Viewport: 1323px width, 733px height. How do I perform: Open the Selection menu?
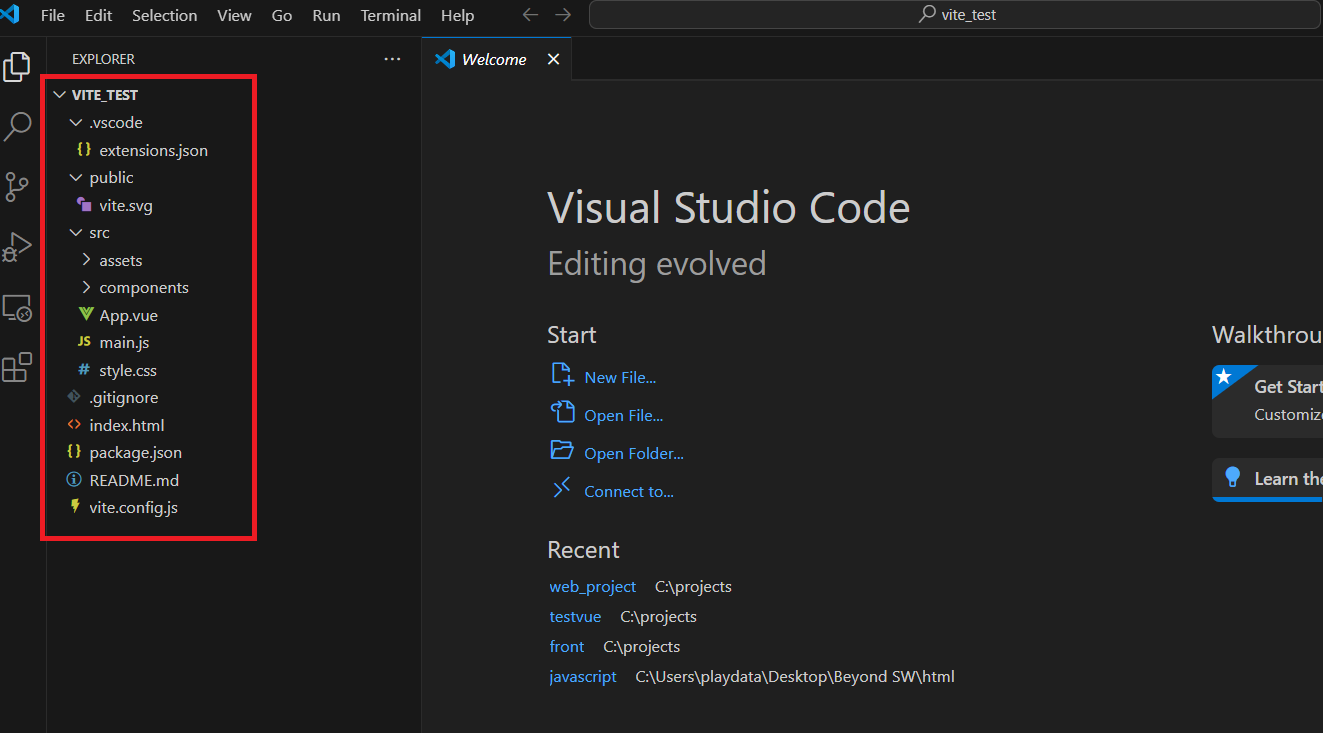(165, 15)
